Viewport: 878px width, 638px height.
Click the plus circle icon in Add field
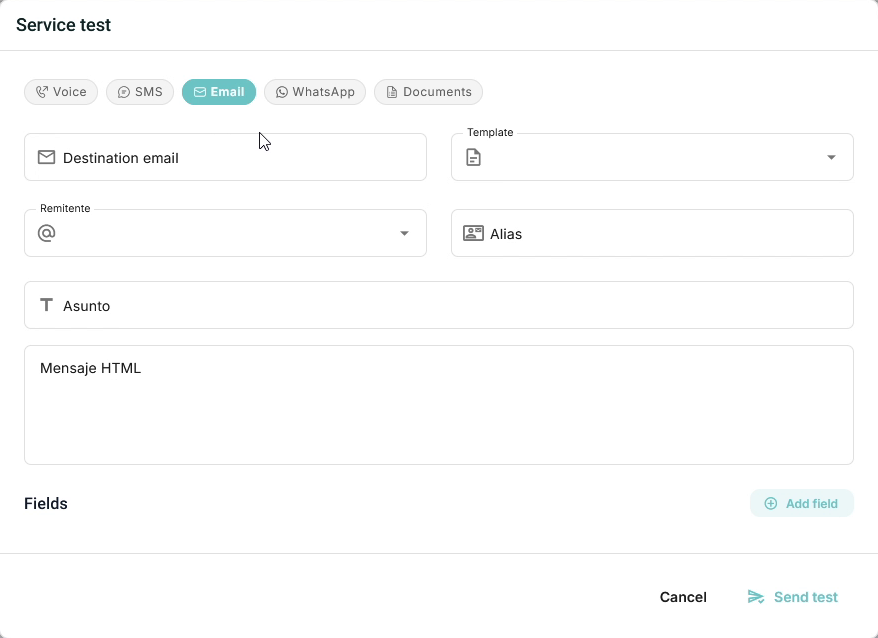[x=771, y=504]
